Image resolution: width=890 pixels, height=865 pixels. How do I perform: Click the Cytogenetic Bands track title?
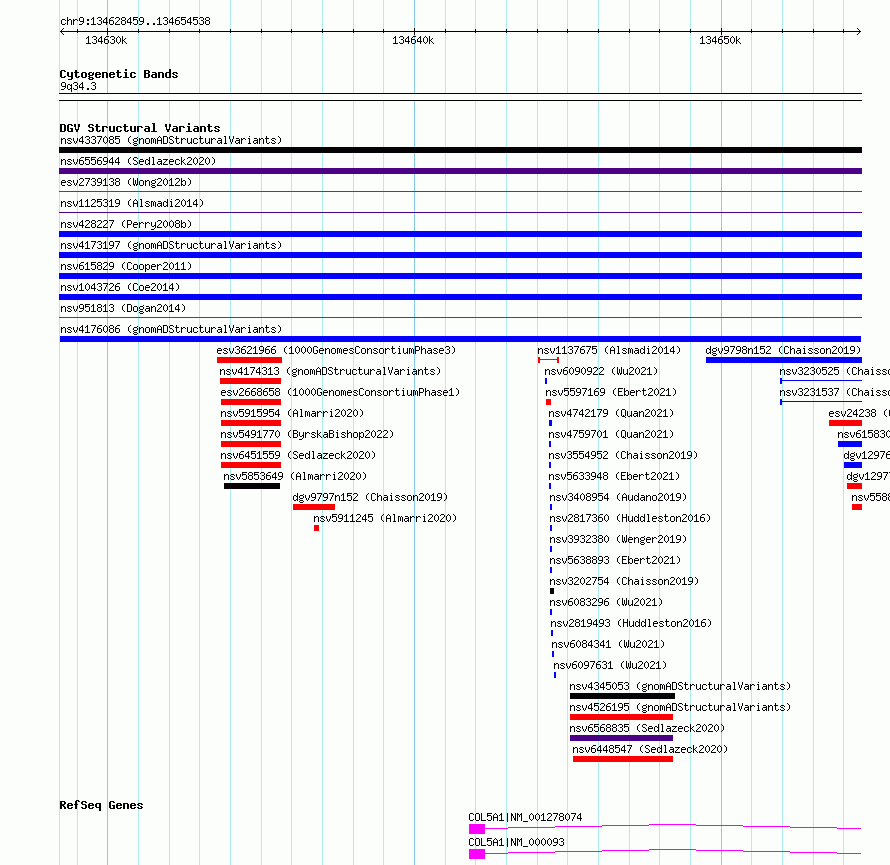[119, 74]
